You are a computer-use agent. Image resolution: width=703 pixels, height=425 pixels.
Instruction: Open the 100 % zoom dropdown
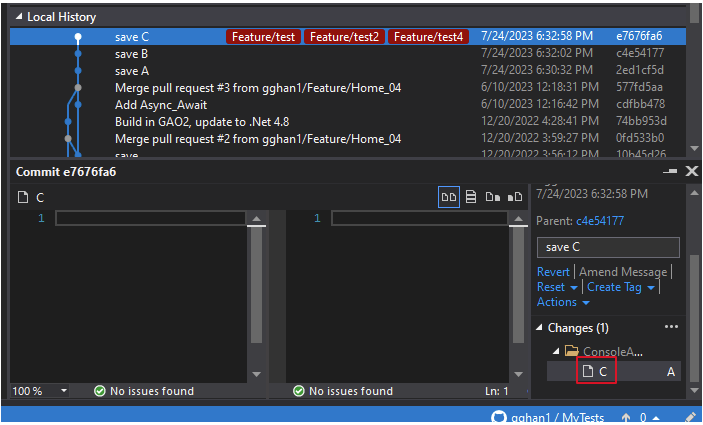click(x=64, y=391)
